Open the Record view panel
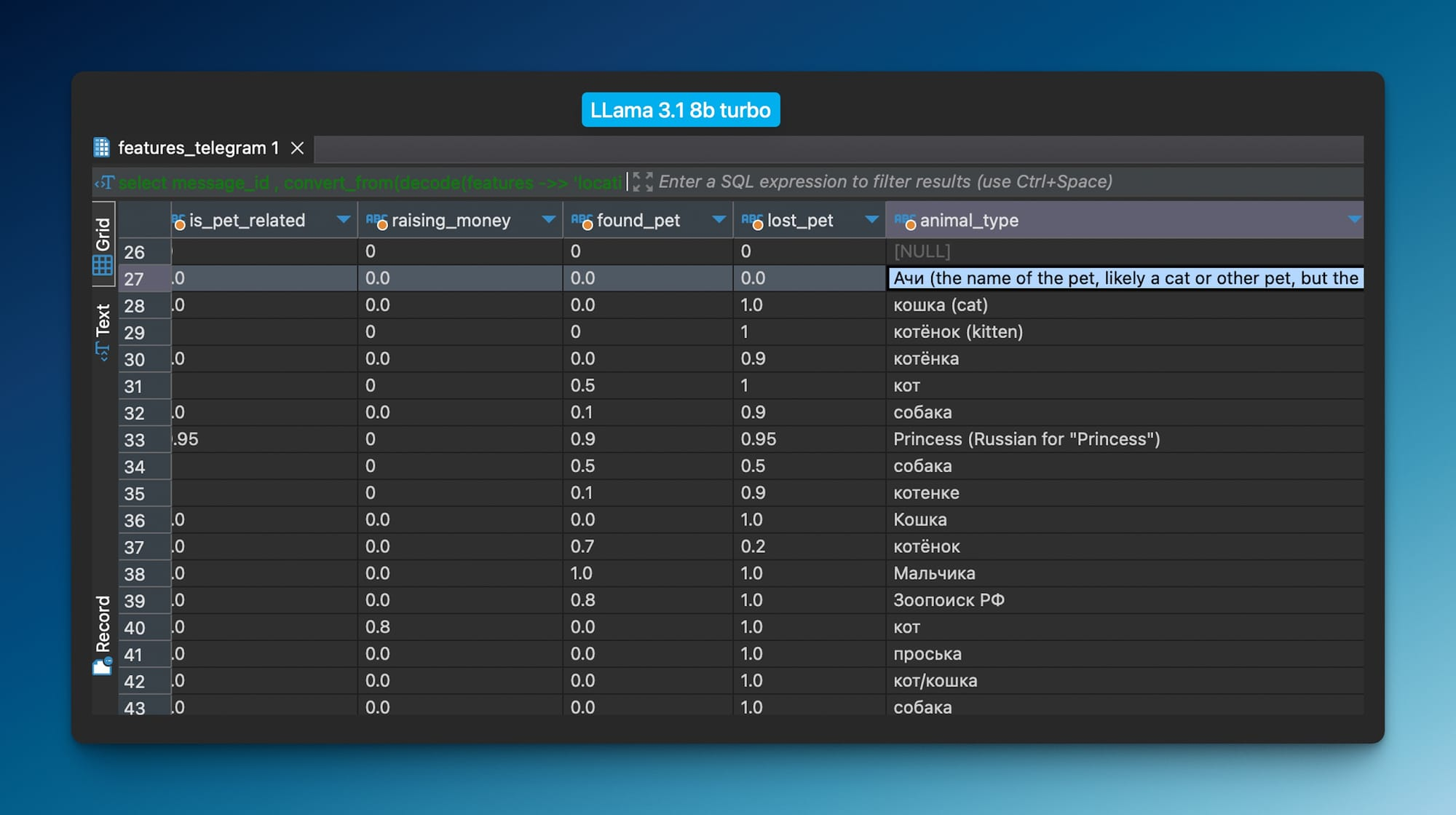The height and width of the screenshot is (815, 1456). pos(103,634)
